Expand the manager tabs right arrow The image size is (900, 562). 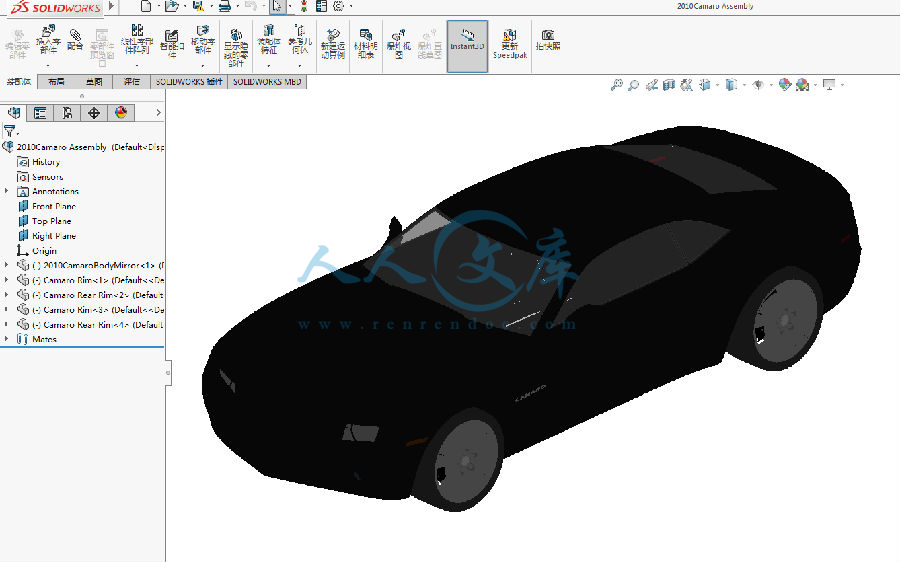[158, 113]
